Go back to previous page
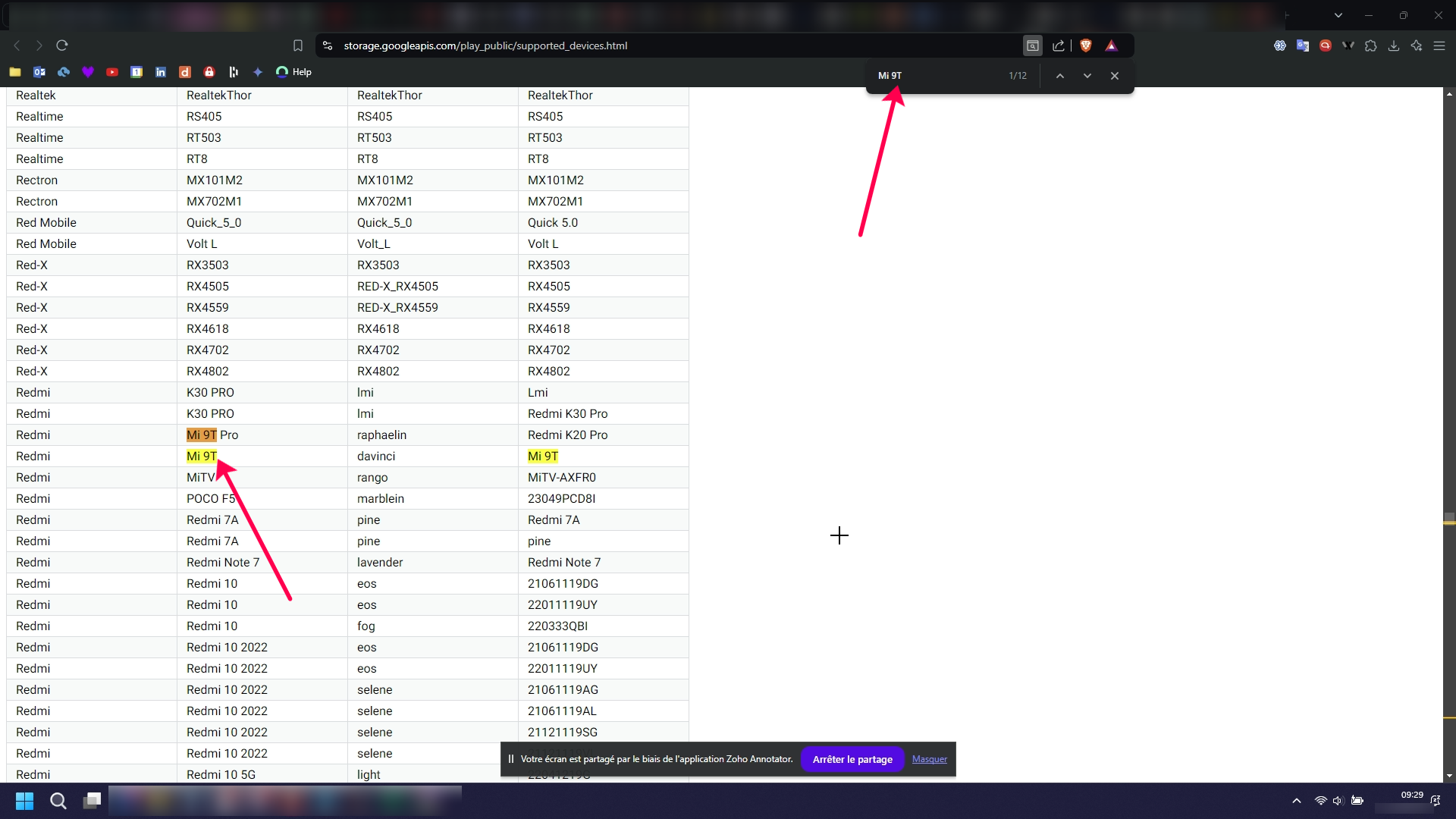1456x819 pixels. [x=17, y=45]
